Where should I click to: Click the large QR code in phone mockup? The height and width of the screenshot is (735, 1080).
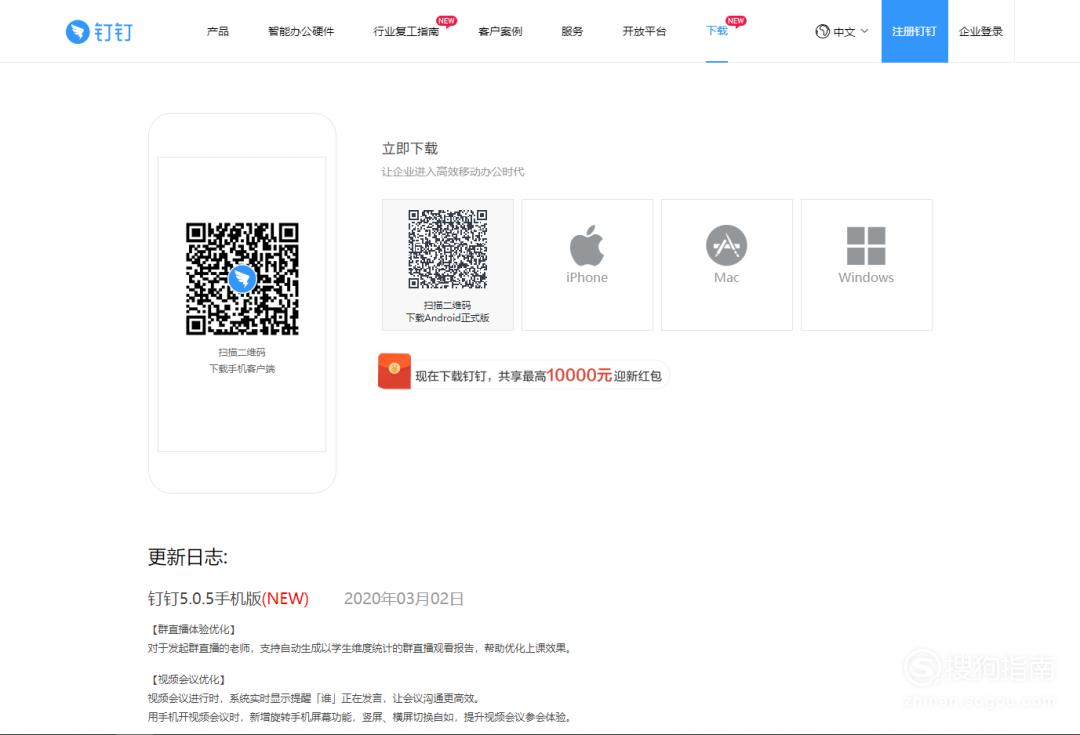pyautogui.click(x=242, y=279)
